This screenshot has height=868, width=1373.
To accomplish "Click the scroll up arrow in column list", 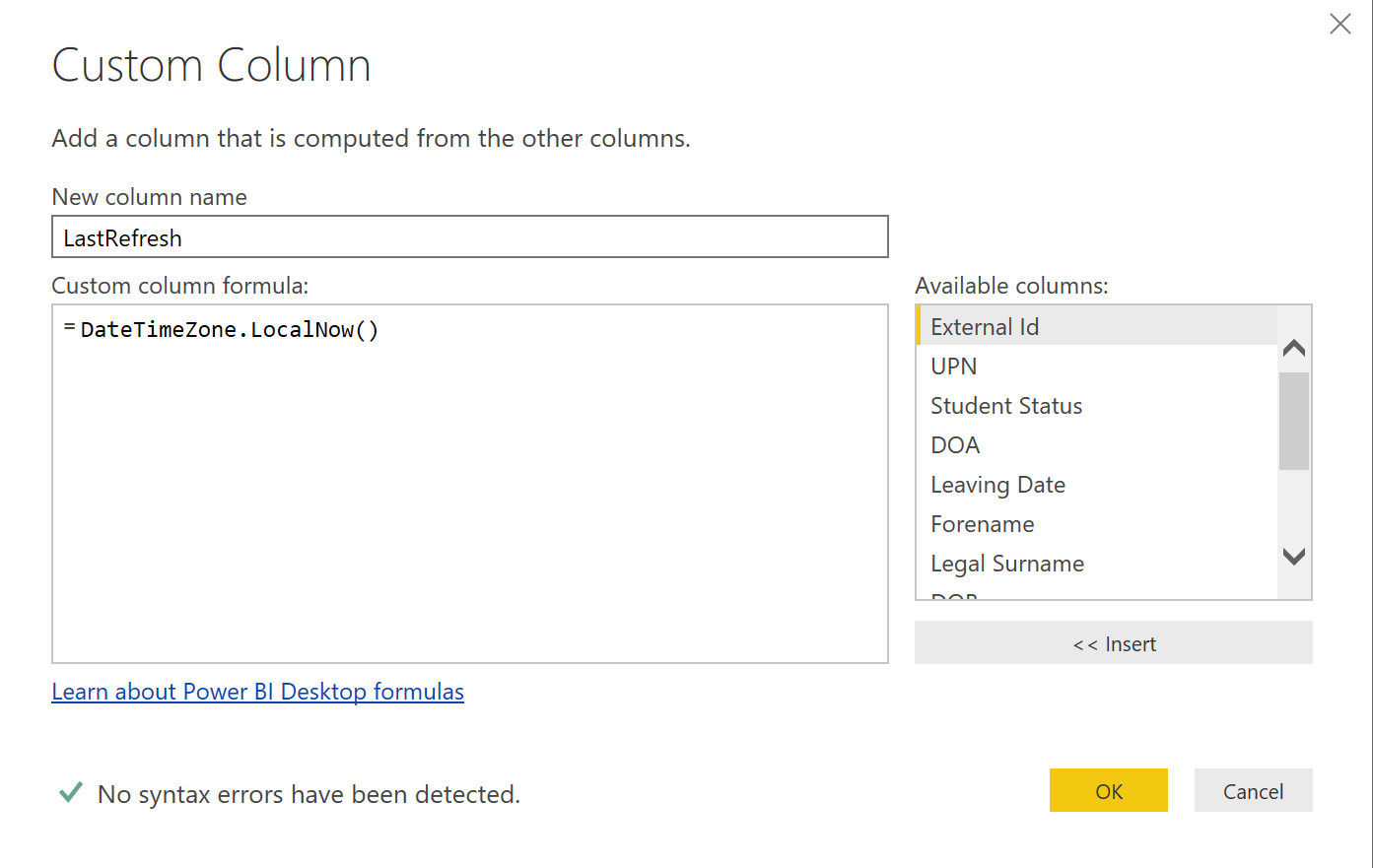I will point(1294,348).
